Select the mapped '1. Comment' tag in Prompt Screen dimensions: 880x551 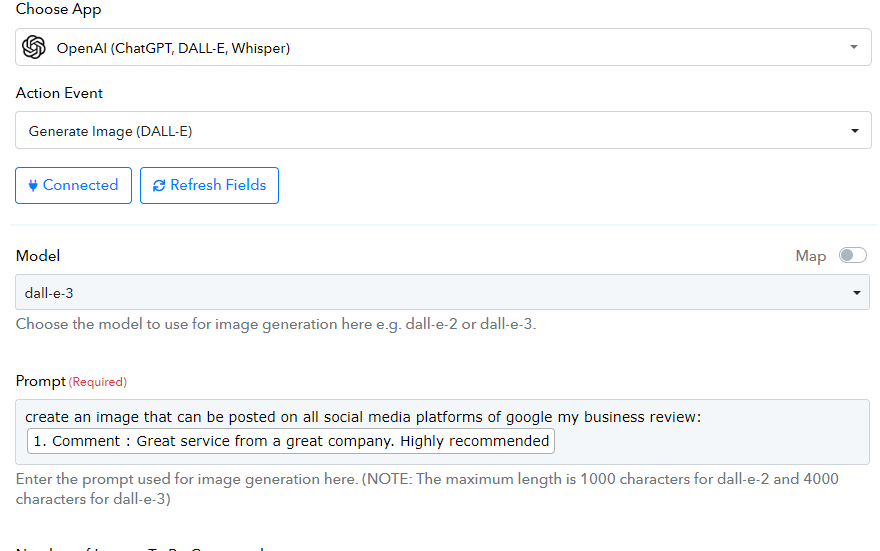pos(291,441)
